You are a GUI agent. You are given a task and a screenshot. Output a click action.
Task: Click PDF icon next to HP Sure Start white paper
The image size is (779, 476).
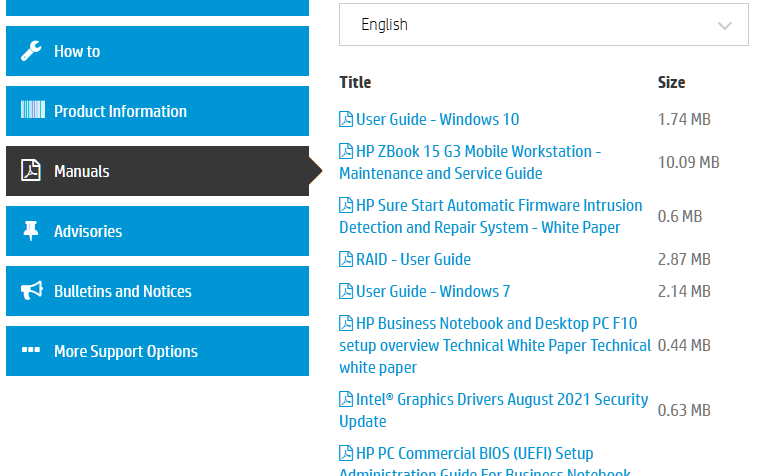click(346, 205)
